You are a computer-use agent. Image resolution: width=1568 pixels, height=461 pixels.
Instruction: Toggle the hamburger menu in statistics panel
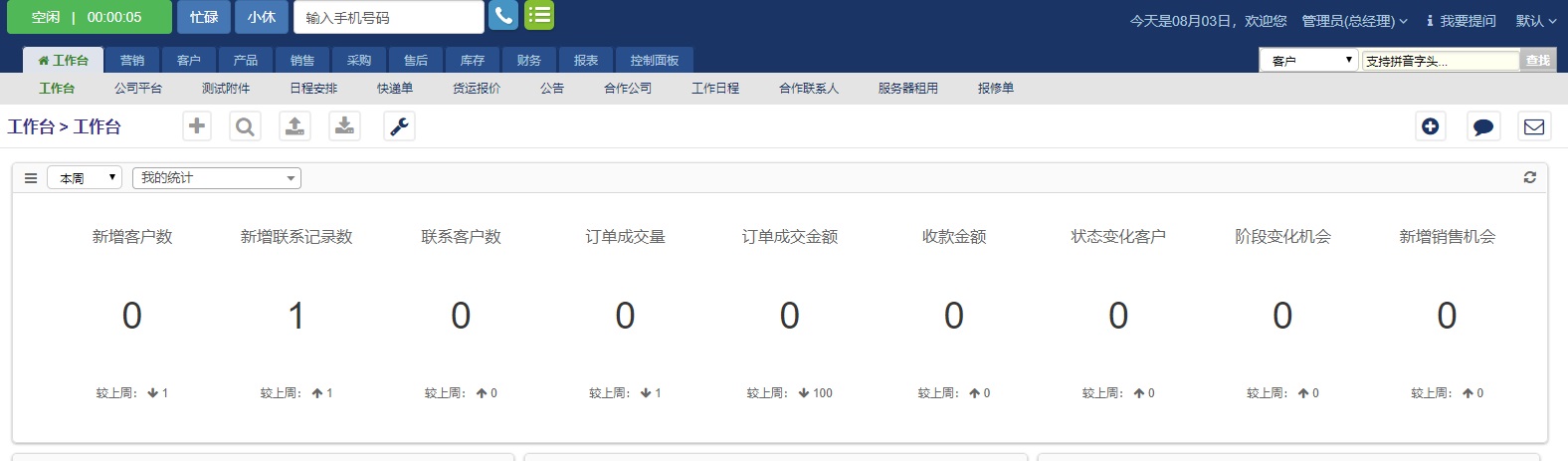click(x=31, y=178)
